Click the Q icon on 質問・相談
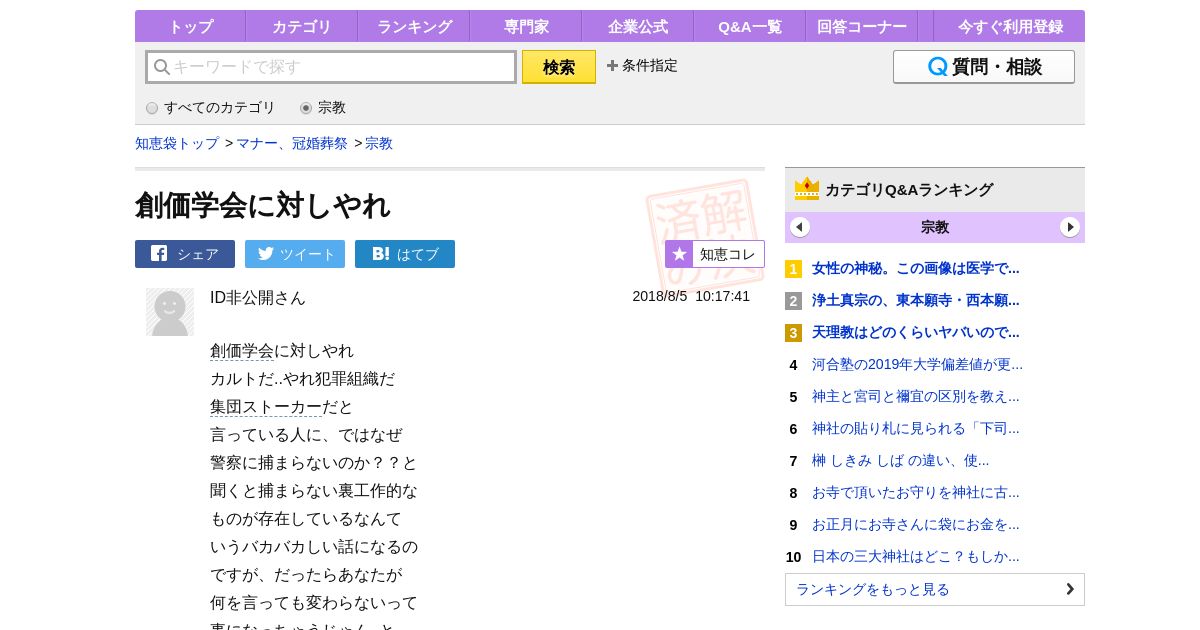This screenshot has width=1200, height=630. click(x=937, y=67)
